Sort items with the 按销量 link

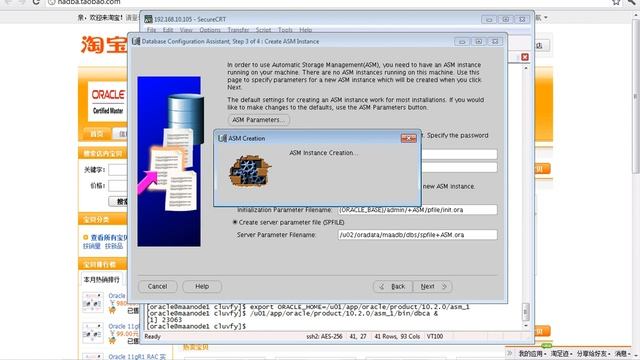click(x=92, y=246)
